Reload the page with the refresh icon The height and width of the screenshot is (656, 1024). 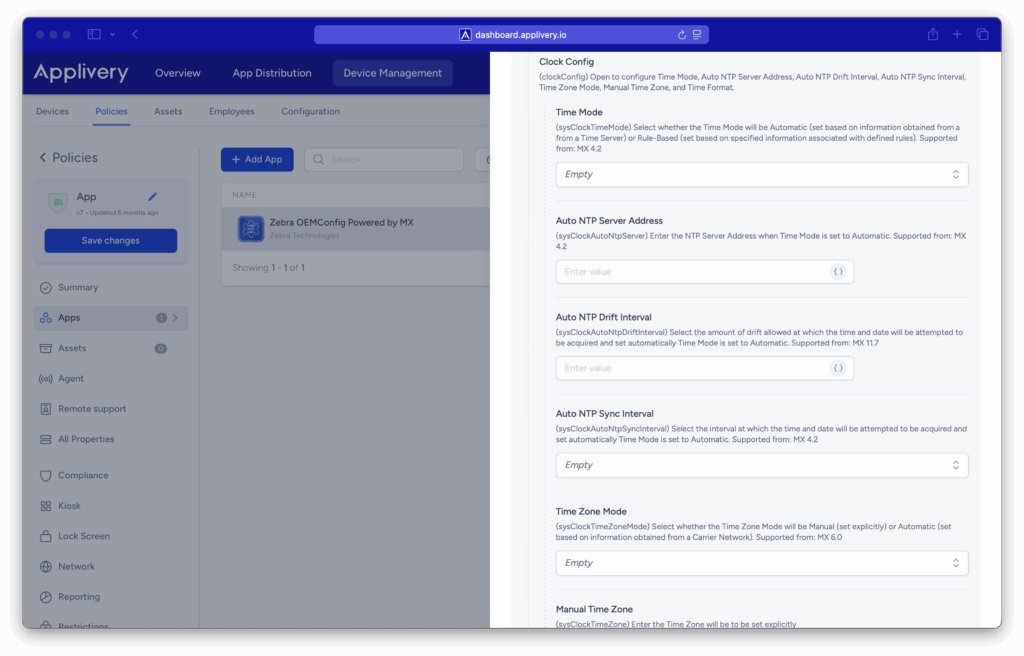(682, 34)
